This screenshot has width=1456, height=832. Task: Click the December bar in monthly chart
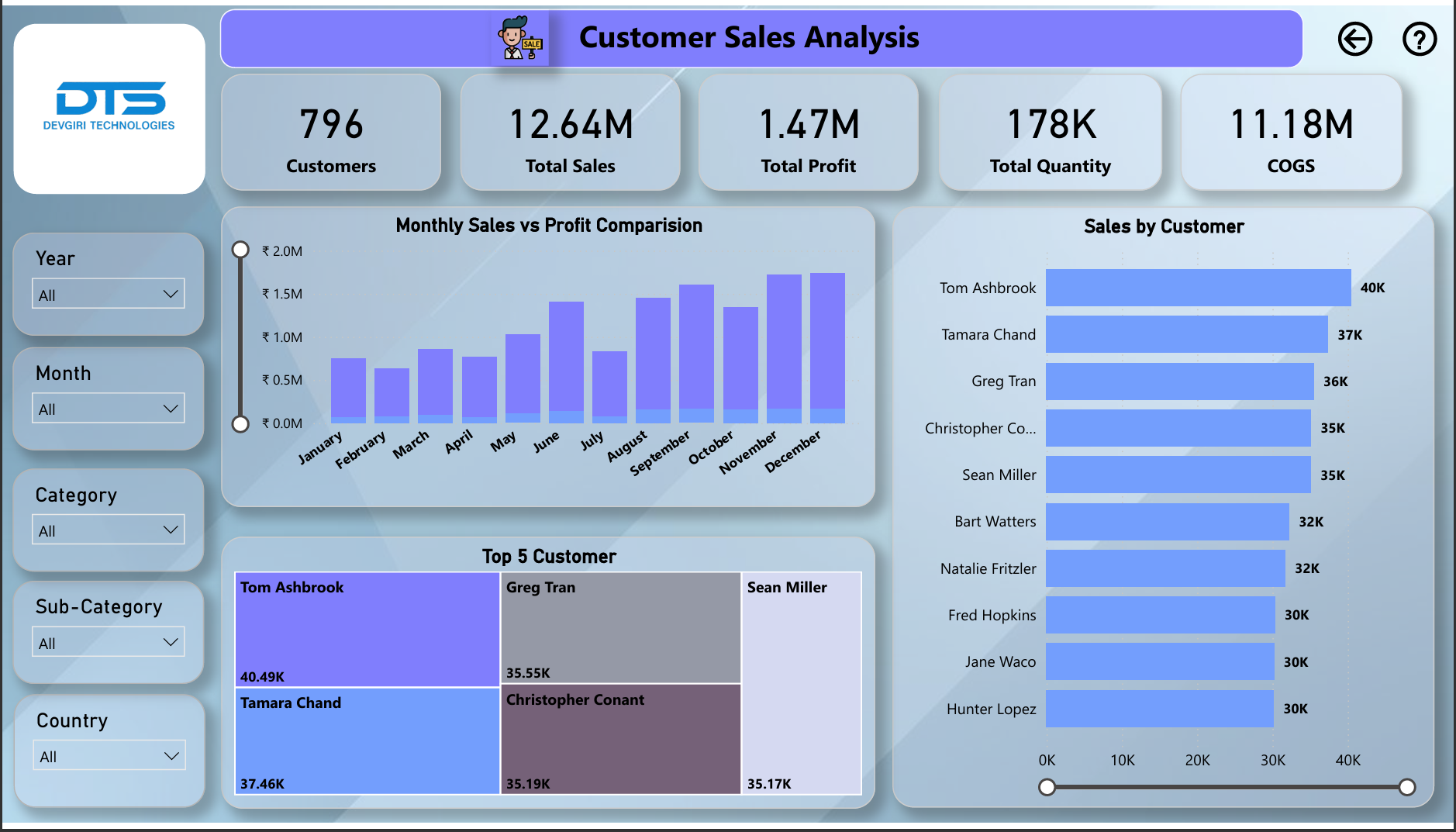pos(827,341)
